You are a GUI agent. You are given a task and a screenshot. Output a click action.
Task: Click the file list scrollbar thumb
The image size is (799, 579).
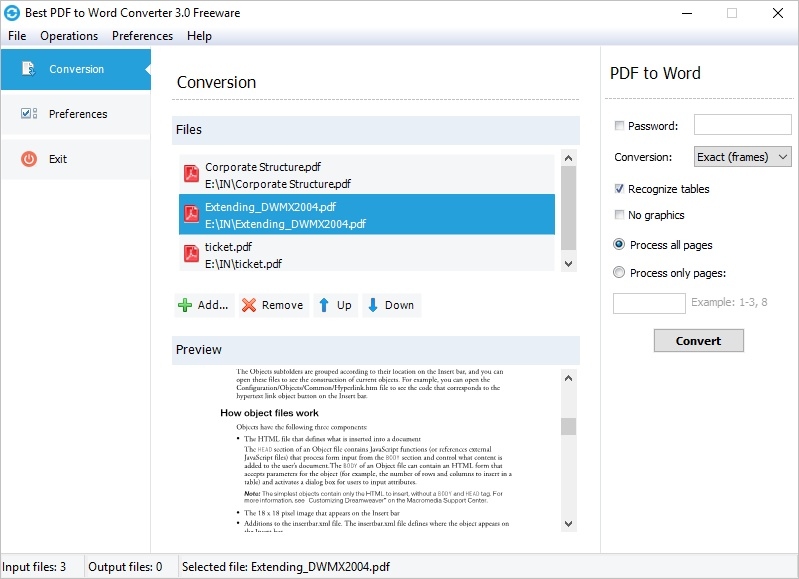[x=569, y=208]
